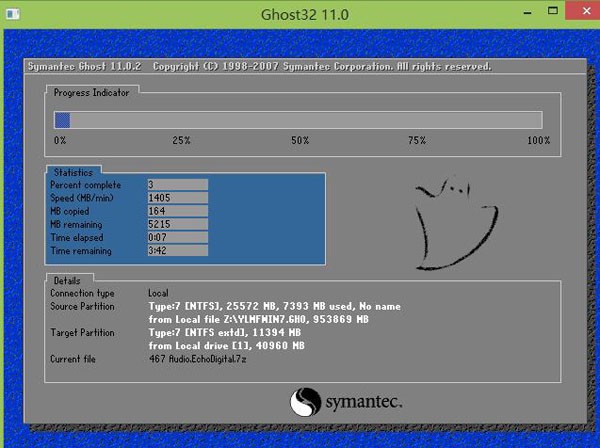Click the 75% progress scale label

click(x=417, y=140)
